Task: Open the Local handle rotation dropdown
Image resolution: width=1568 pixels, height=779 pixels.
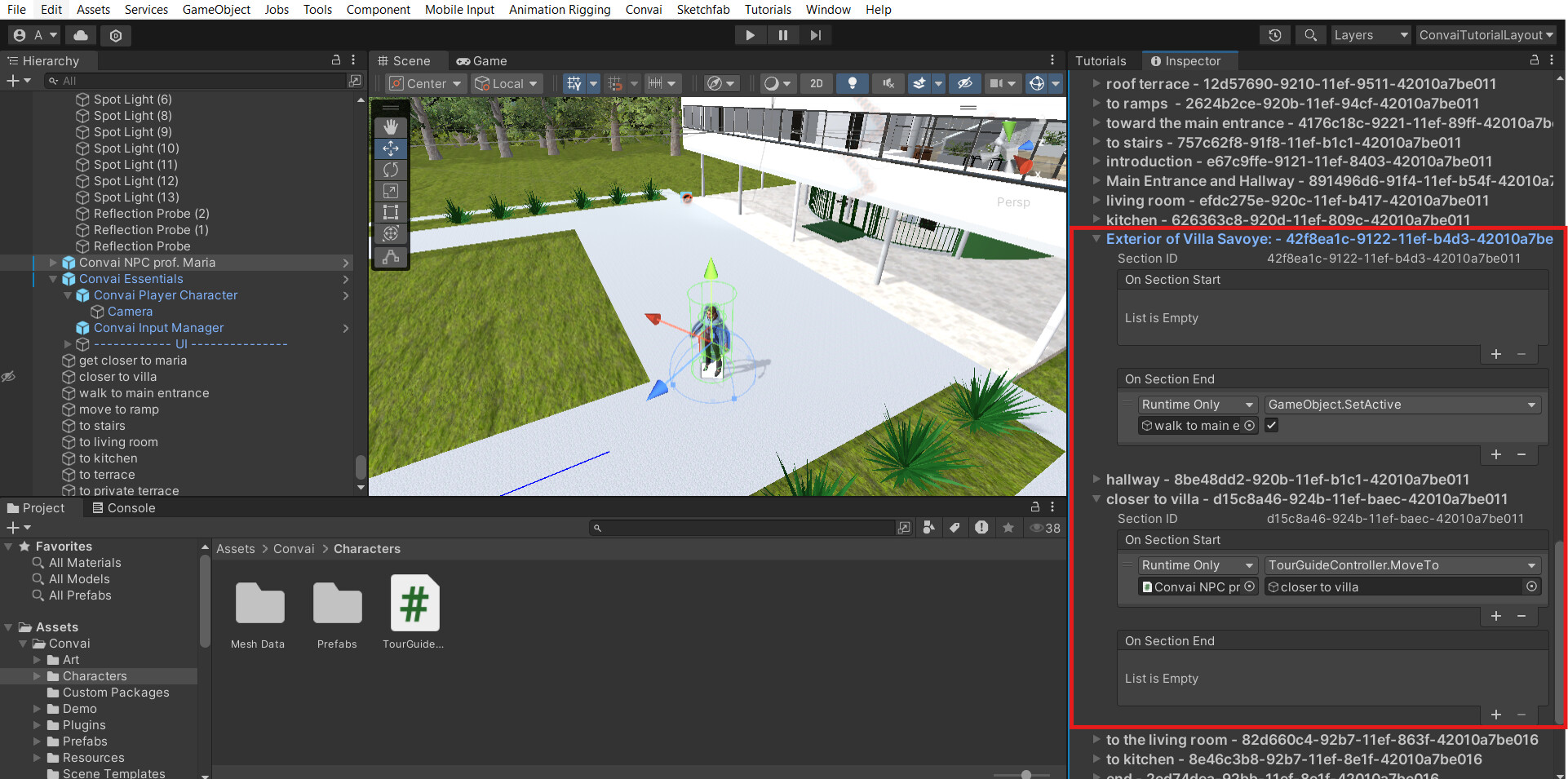Action: point(507,83)
